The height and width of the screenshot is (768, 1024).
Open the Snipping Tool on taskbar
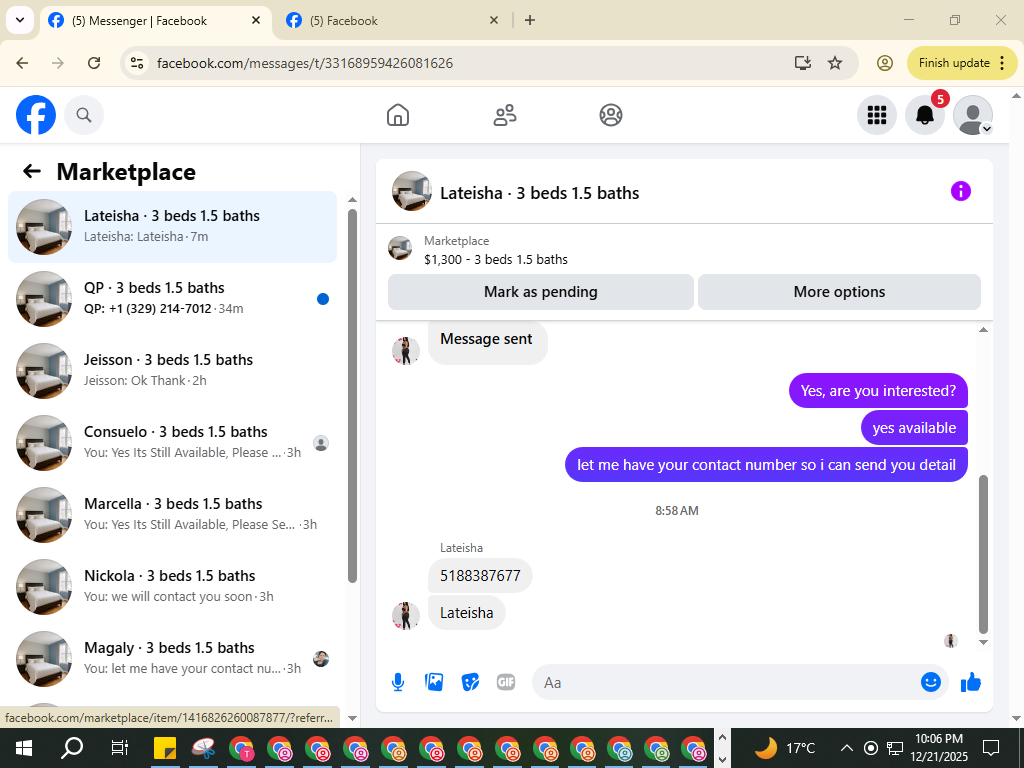pos(203,748)
